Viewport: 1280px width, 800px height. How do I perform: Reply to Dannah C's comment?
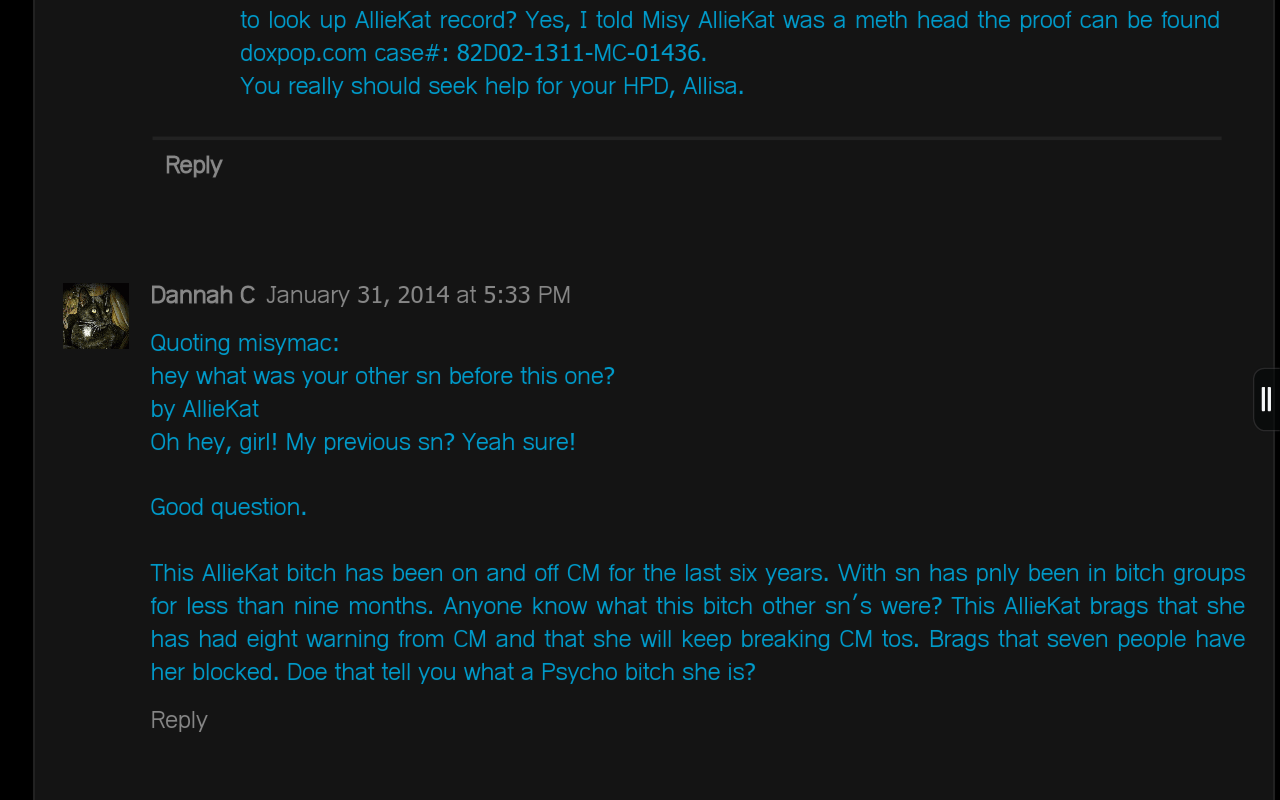click(x=179, y=720)
